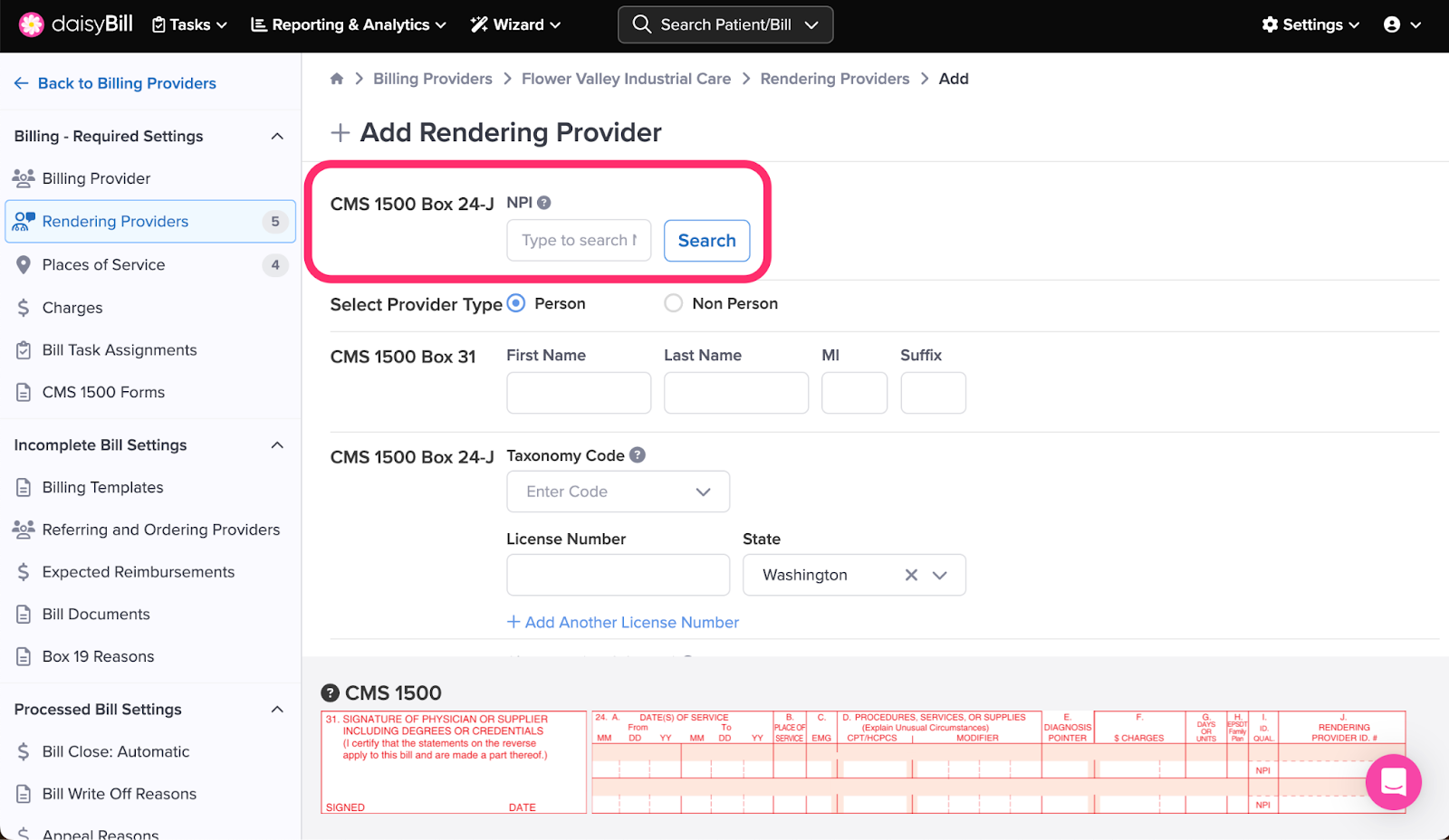Click the CMS 1500 help icon
The width and height of the screenshot is (1449, 840).
pos(331,693)
